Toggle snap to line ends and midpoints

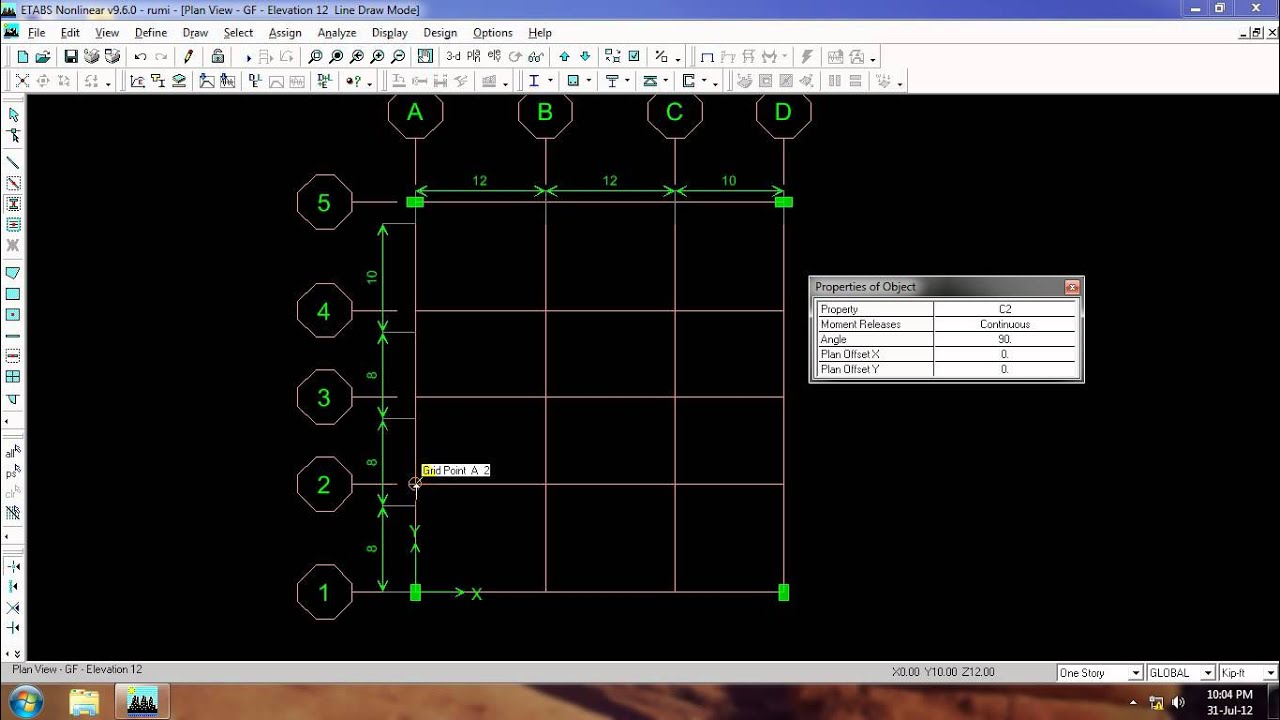(x=13, y=587)
